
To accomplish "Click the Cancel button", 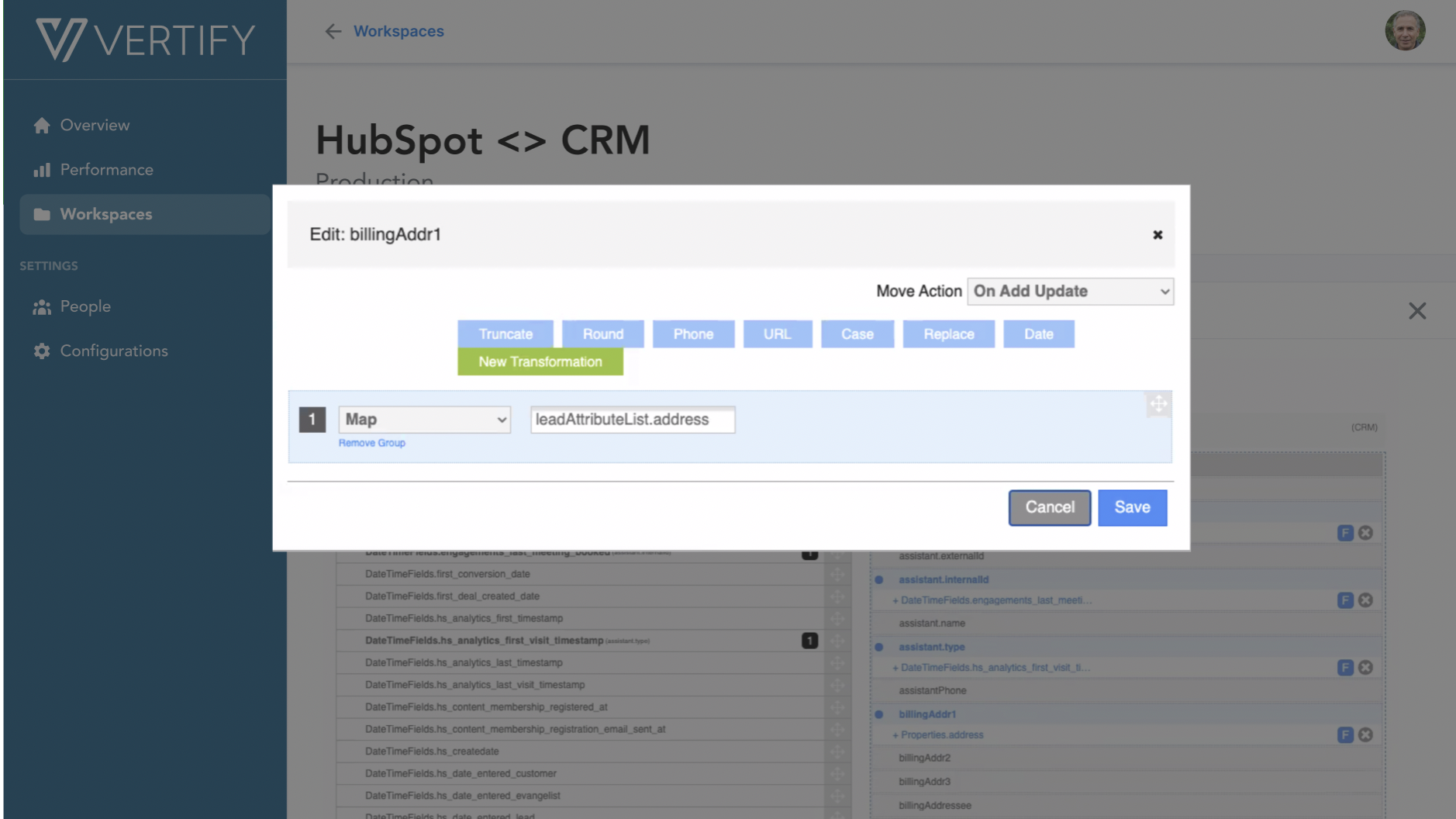I will (x=1049, y=507).
